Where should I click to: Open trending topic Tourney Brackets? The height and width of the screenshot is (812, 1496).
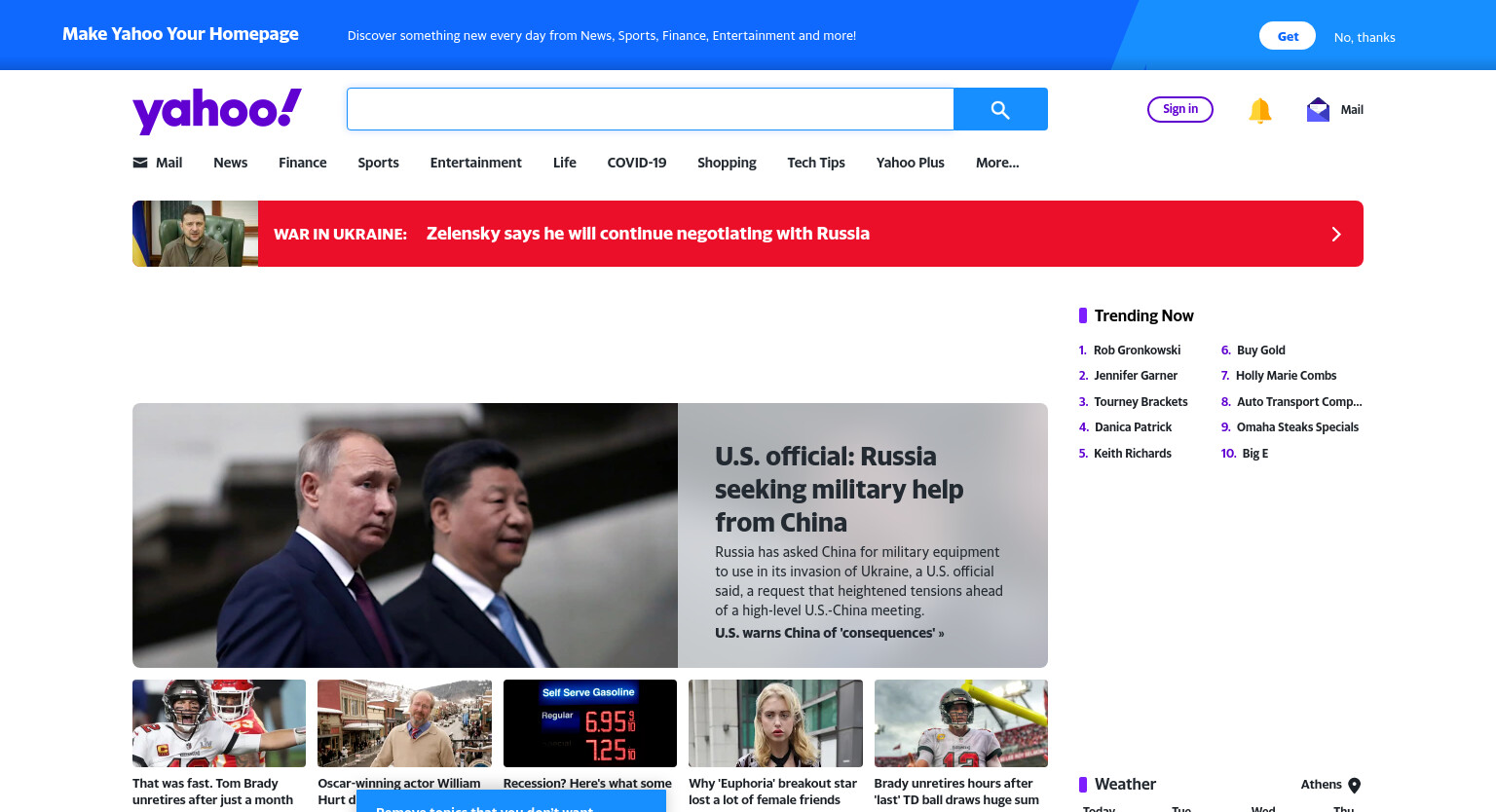click(1141, 402)
